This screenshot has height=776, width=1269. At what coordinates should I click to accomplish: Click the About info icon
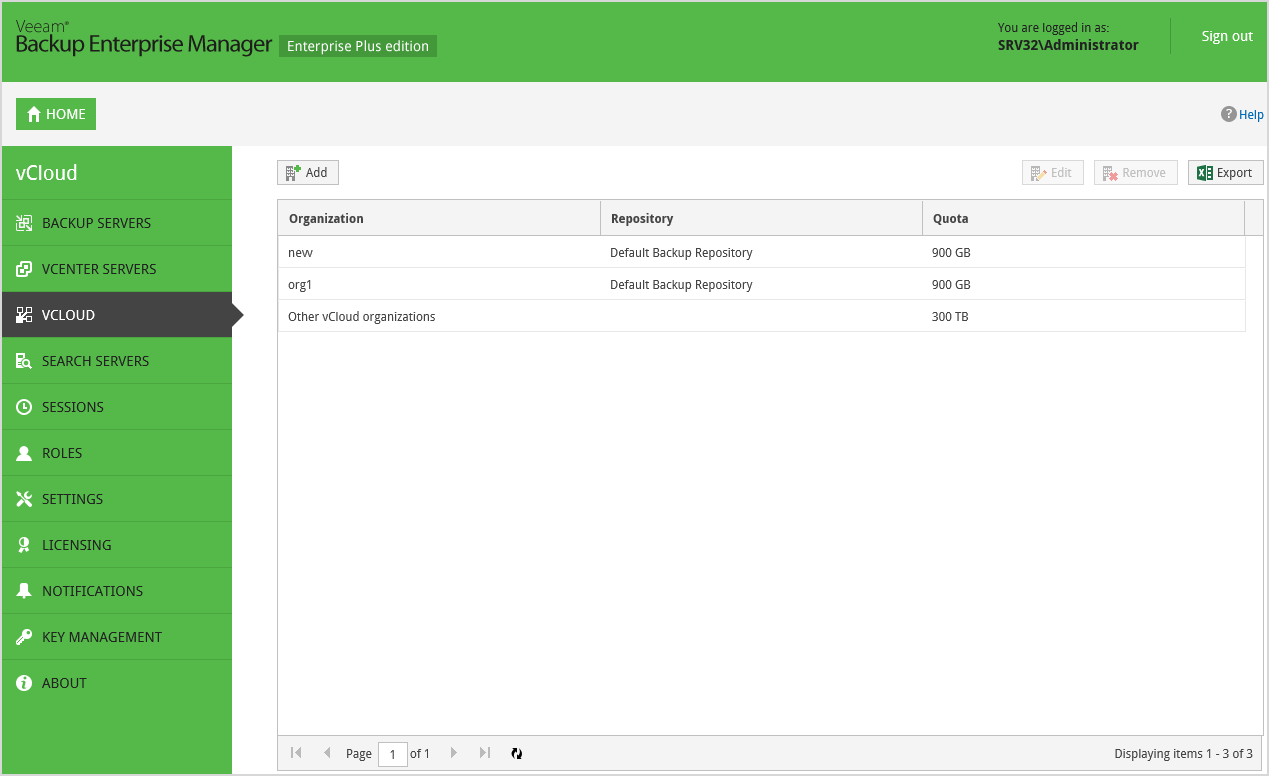click(x=24, y=683)
